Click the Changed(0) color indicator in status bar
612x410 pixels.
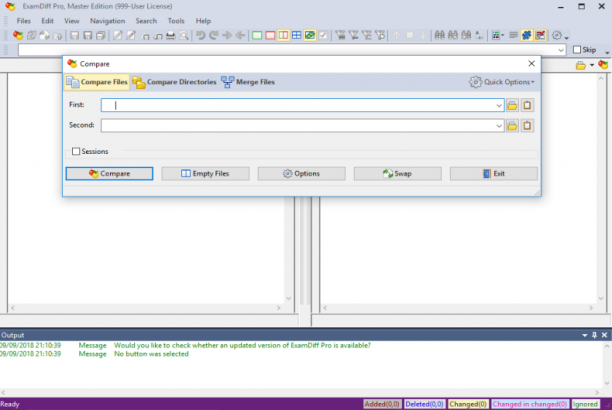pos(468,404)
